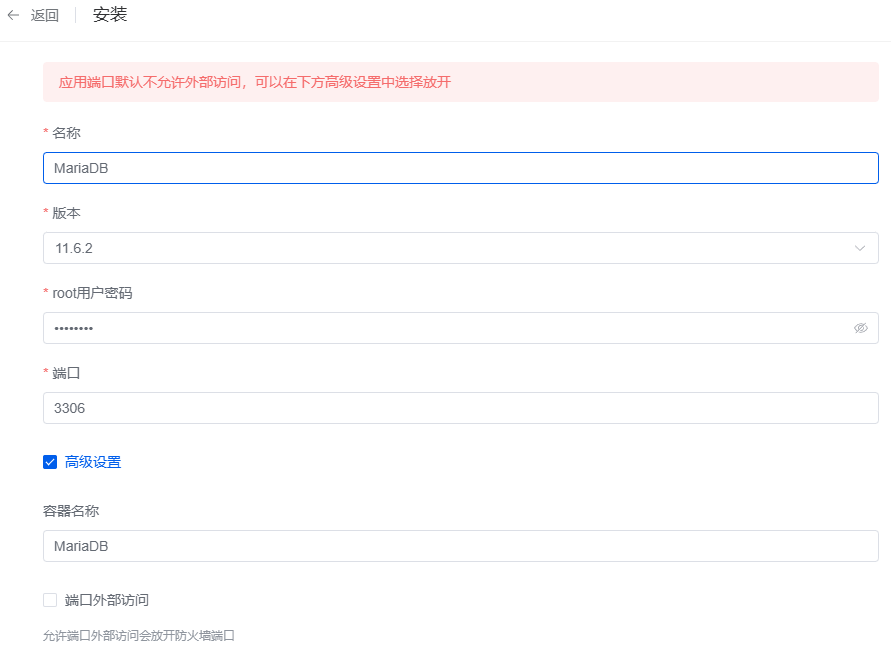Viewport: 891px width, 660px height.
Task: Click the back arrow icon
Action: (14, 15)
